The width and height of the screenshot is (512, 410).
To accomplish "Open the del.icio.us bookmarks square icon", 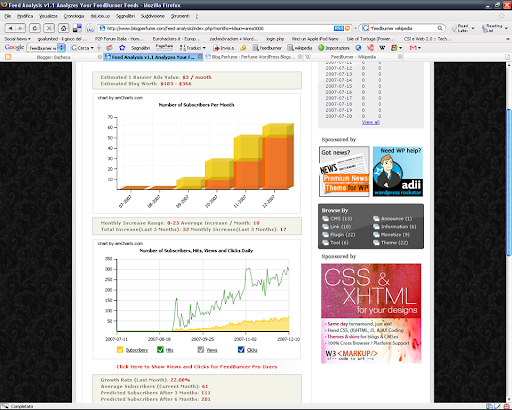I will coord(77,28).
